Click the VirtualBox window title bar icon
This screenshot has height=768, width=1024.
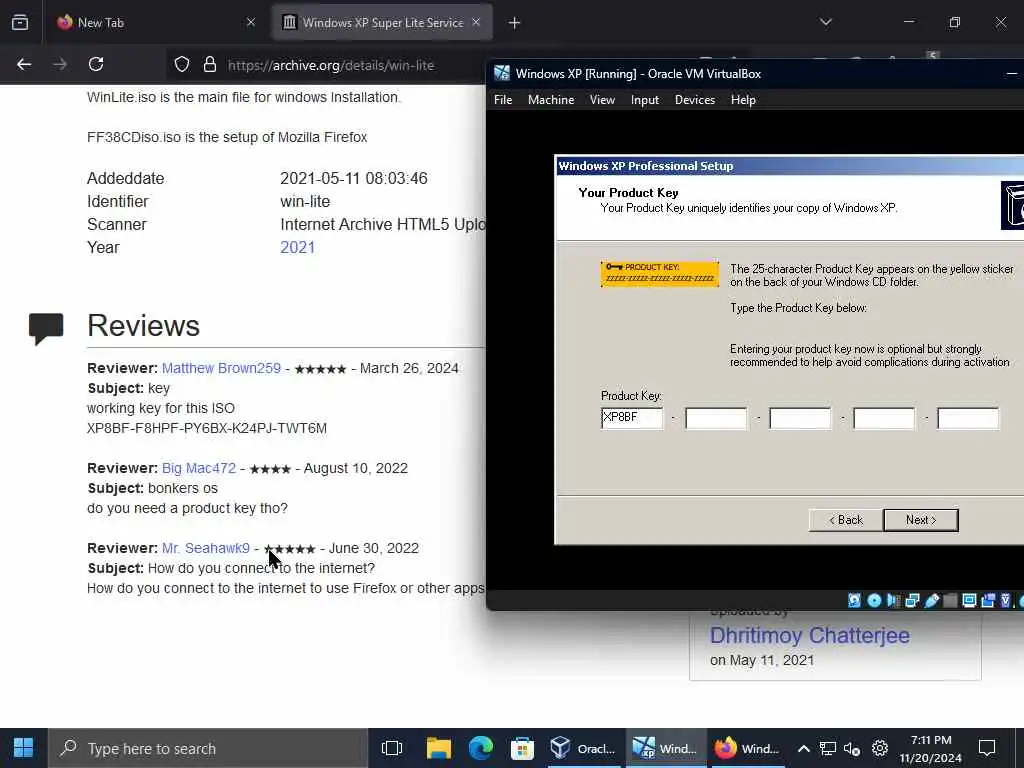(x=502, y=73)
